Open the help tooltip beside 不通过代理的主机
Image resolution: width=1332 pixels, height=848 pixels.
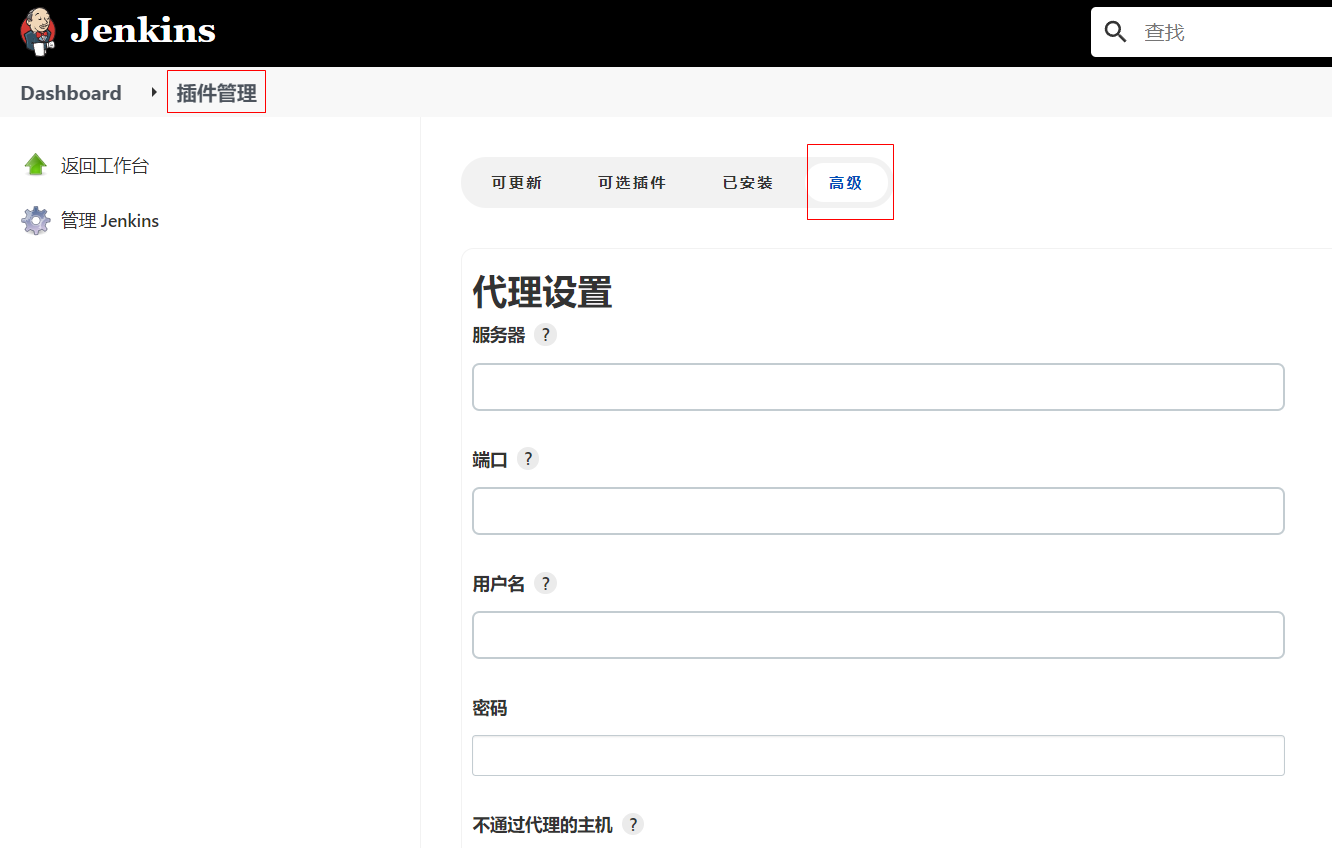[633, 824]
